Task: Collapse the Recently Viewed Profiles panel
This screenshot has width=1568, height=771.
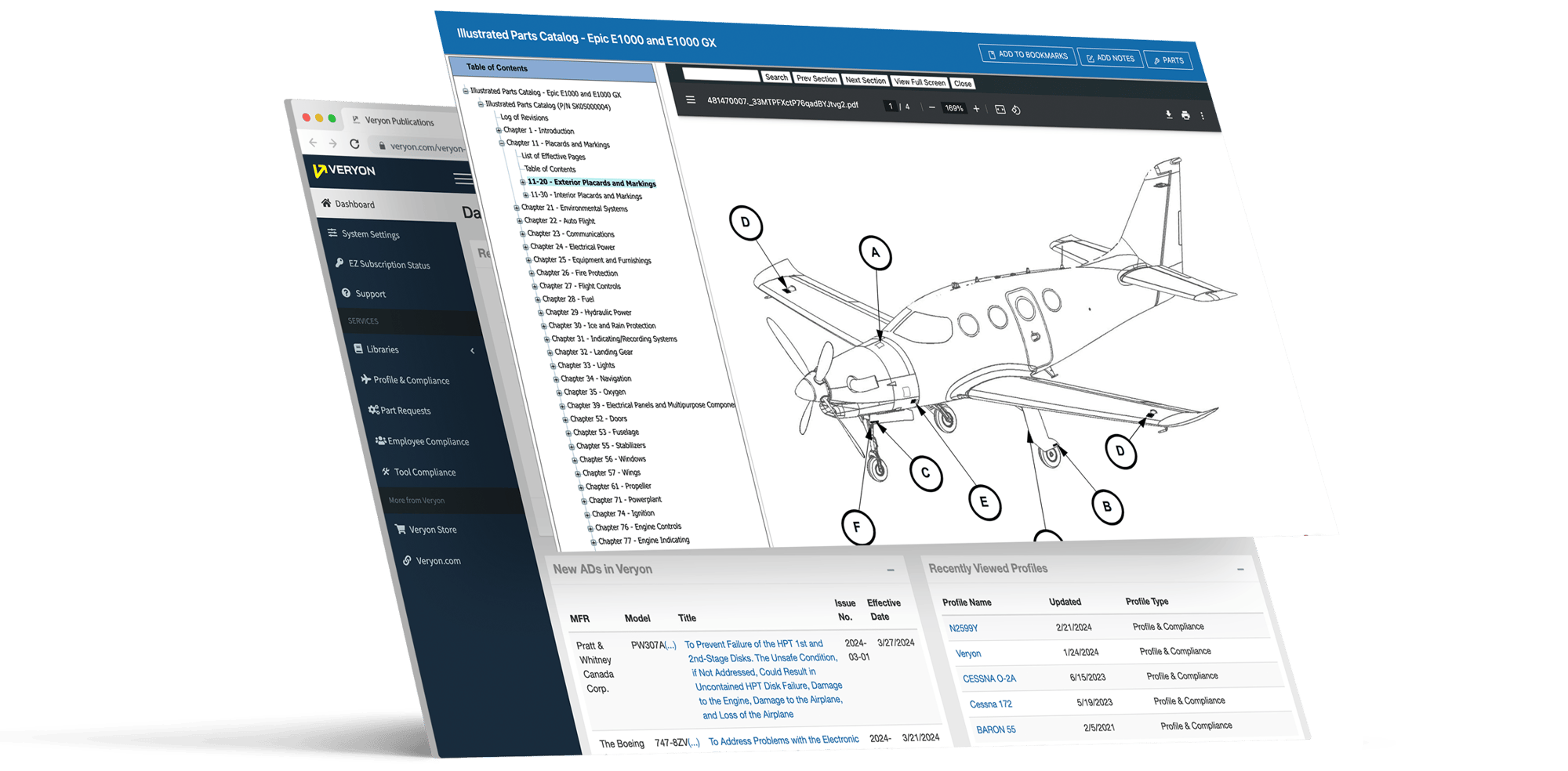Action: [1240, 569]
